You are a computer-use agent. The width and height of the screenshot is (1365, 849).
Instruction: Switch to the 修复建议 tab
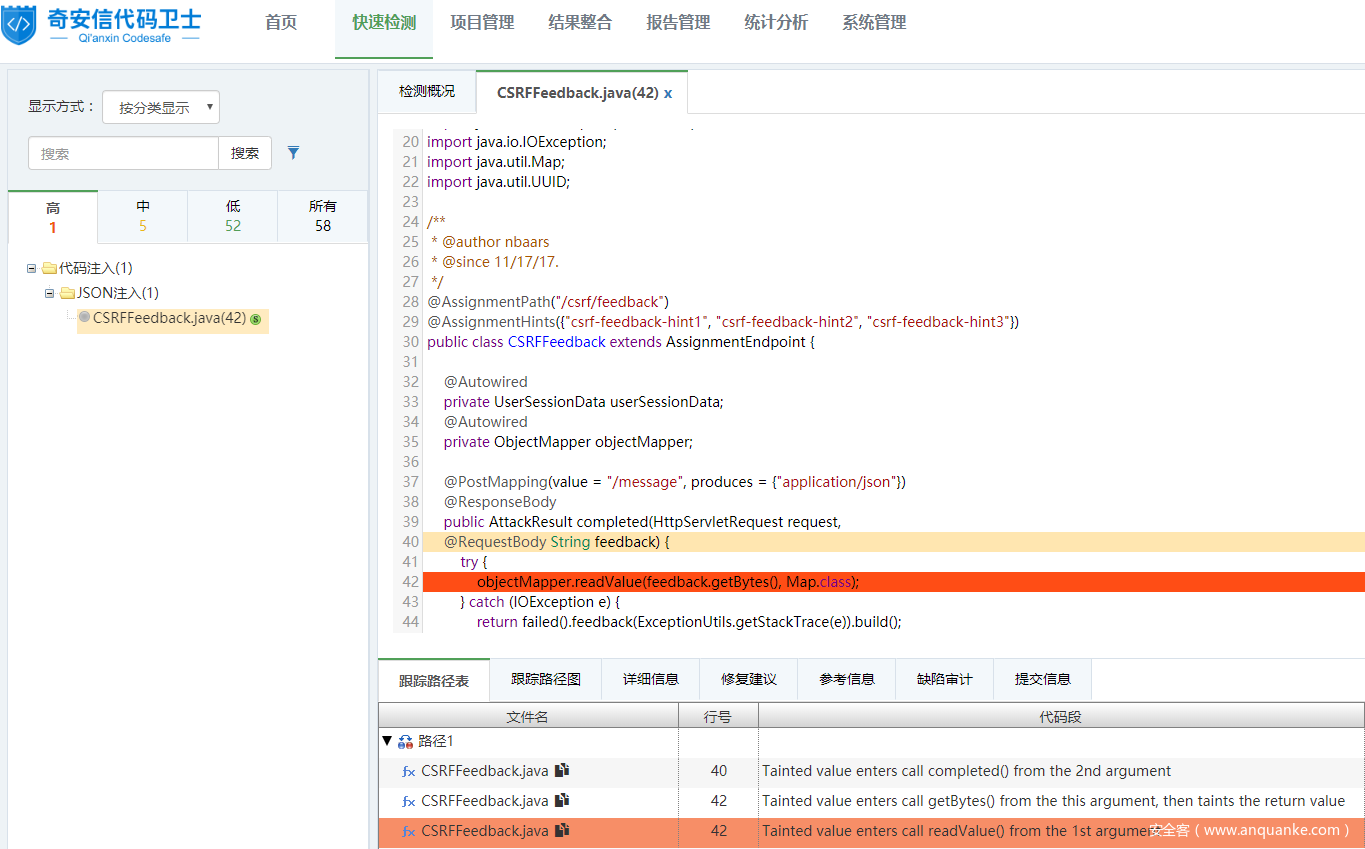(x=749, y=679)
